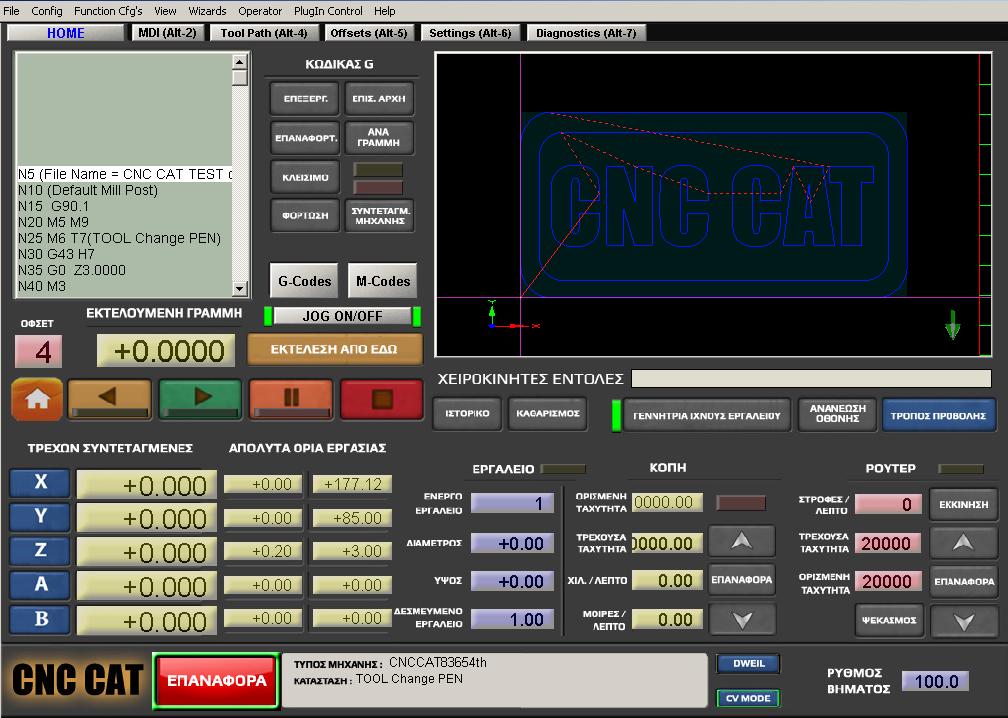Switch to the Diagnostics (Alt-7) tab
The width and height of the screenshot is (1008, 718).
(x=586, y=32)
